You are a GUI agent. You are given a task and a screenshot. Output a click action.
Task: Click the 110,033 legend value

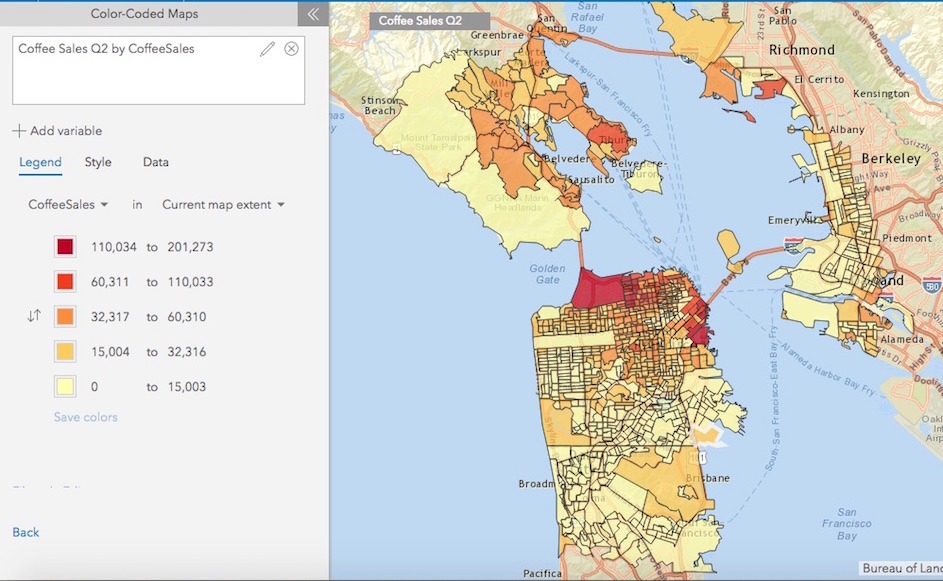click(190, 281)
